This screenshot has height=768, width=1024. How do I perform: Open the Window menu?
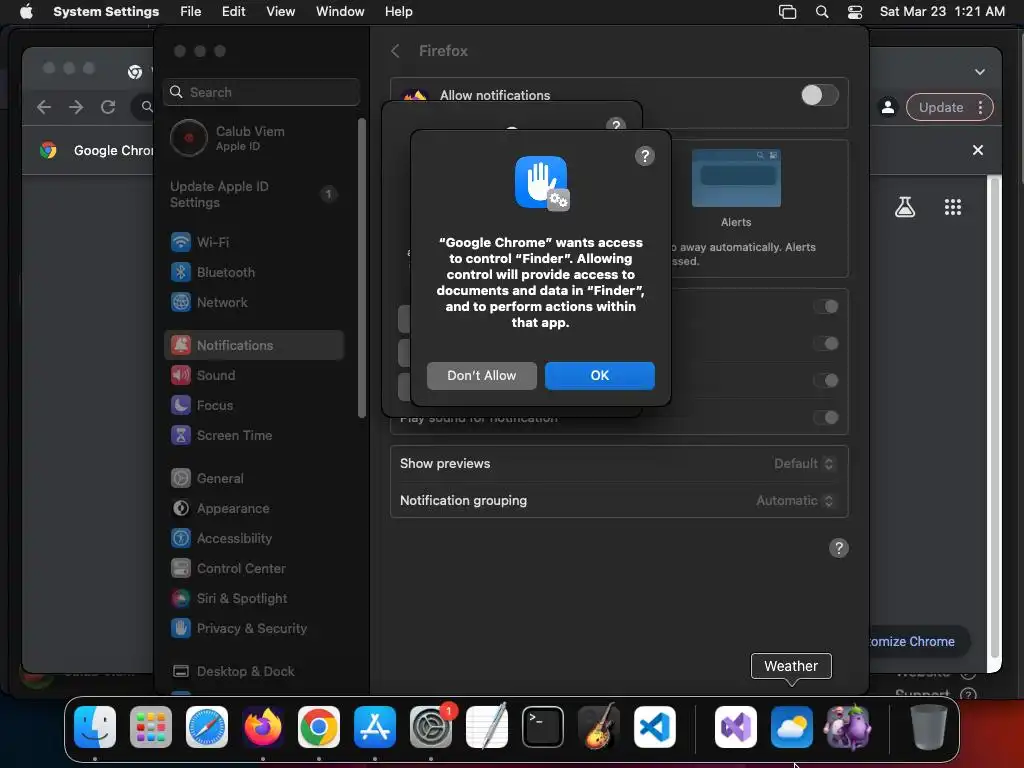click(340, 12)
